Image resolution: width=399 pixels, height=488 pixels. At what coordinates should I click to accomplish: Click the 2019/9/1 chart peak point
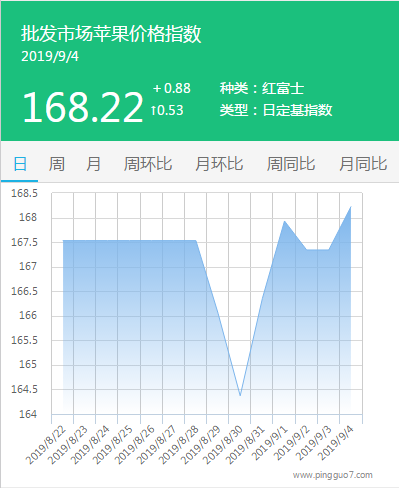(x=284, y=221)
